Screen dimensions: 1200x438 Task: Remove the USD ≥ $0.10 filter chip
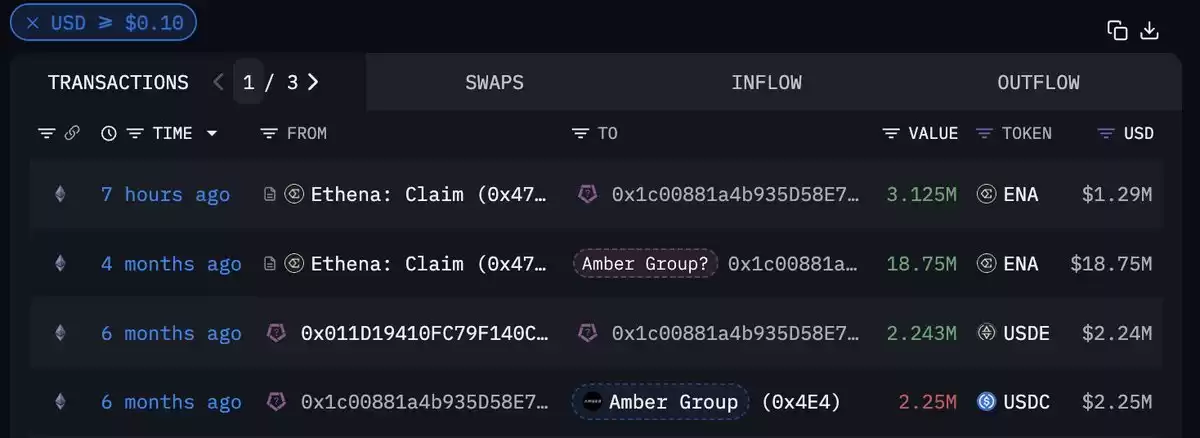33,22
